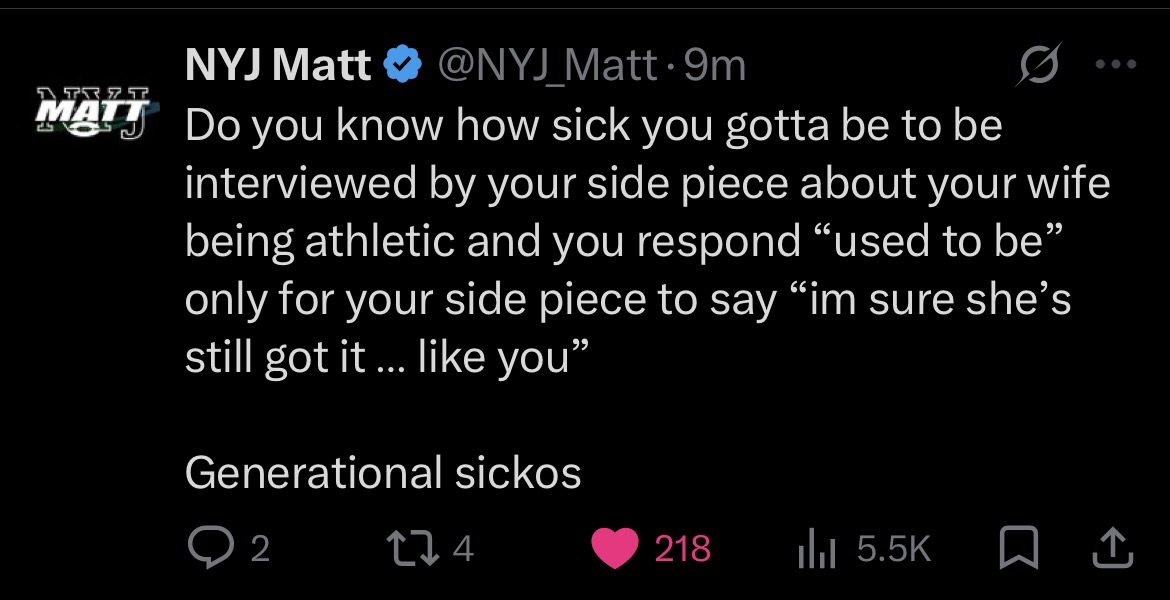Screen dimensions: 1170x600
Task: Click the 218 likes count
Action: pos(682,549)
